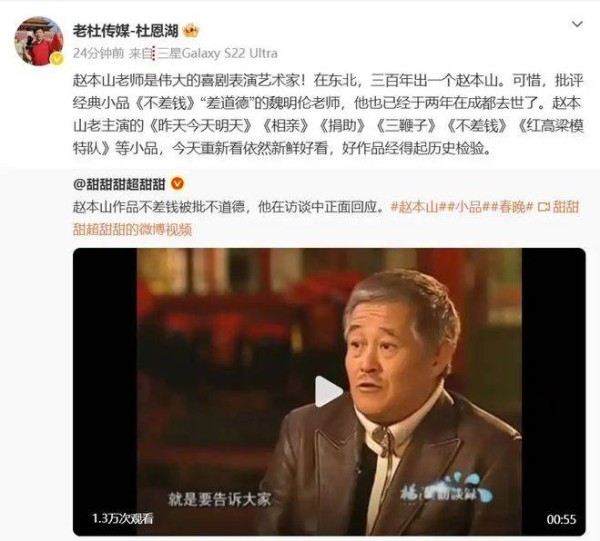This screenshot has width=600, height=541.
Task: Click the 三星Galaxy S22 Ultra source link
Action: click(217, 53)
